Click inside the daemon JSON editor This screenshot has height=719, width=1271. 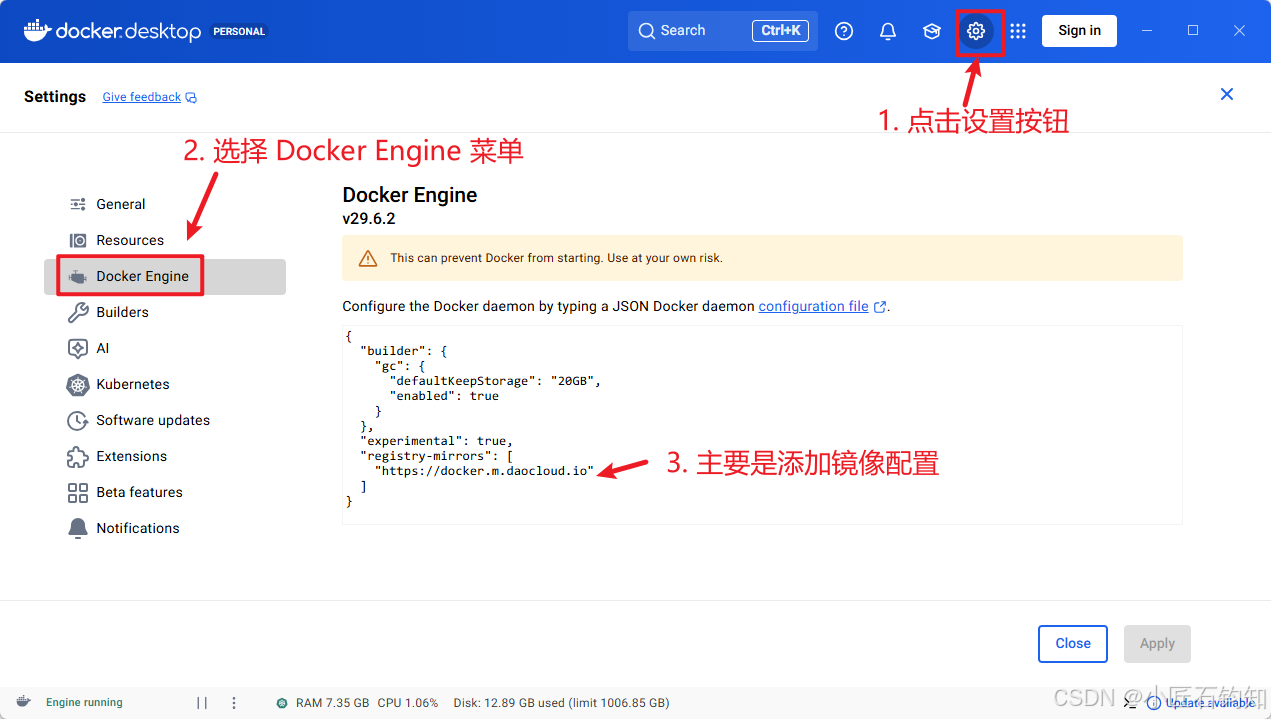tap(762, 425)
